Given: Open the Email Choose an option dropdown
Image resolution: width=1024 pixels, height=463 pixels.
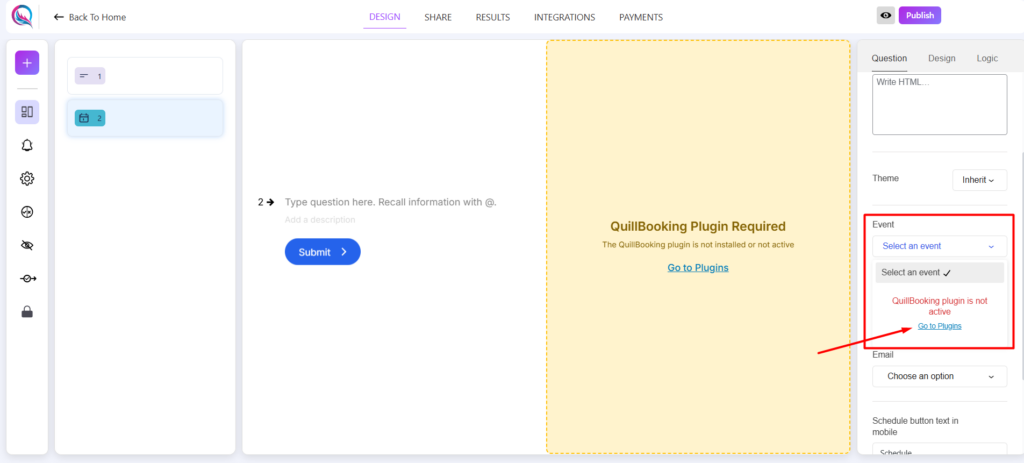Looking at the screenshot, I should 940,376.
